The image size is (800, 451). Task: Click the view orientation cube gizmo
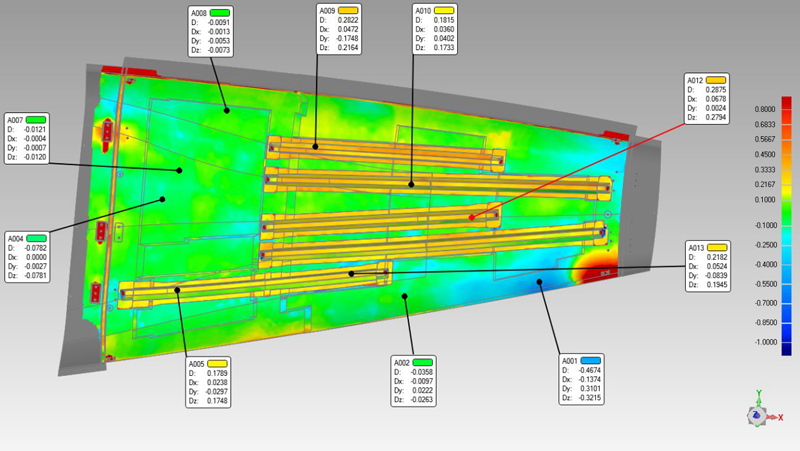tap(759, 414)
